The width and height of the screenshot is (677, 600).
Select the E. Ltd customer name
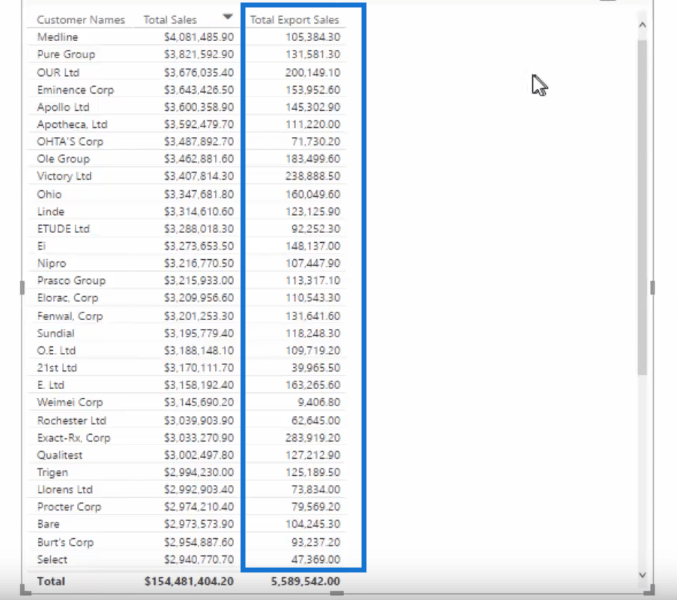[x=51, y=385]
